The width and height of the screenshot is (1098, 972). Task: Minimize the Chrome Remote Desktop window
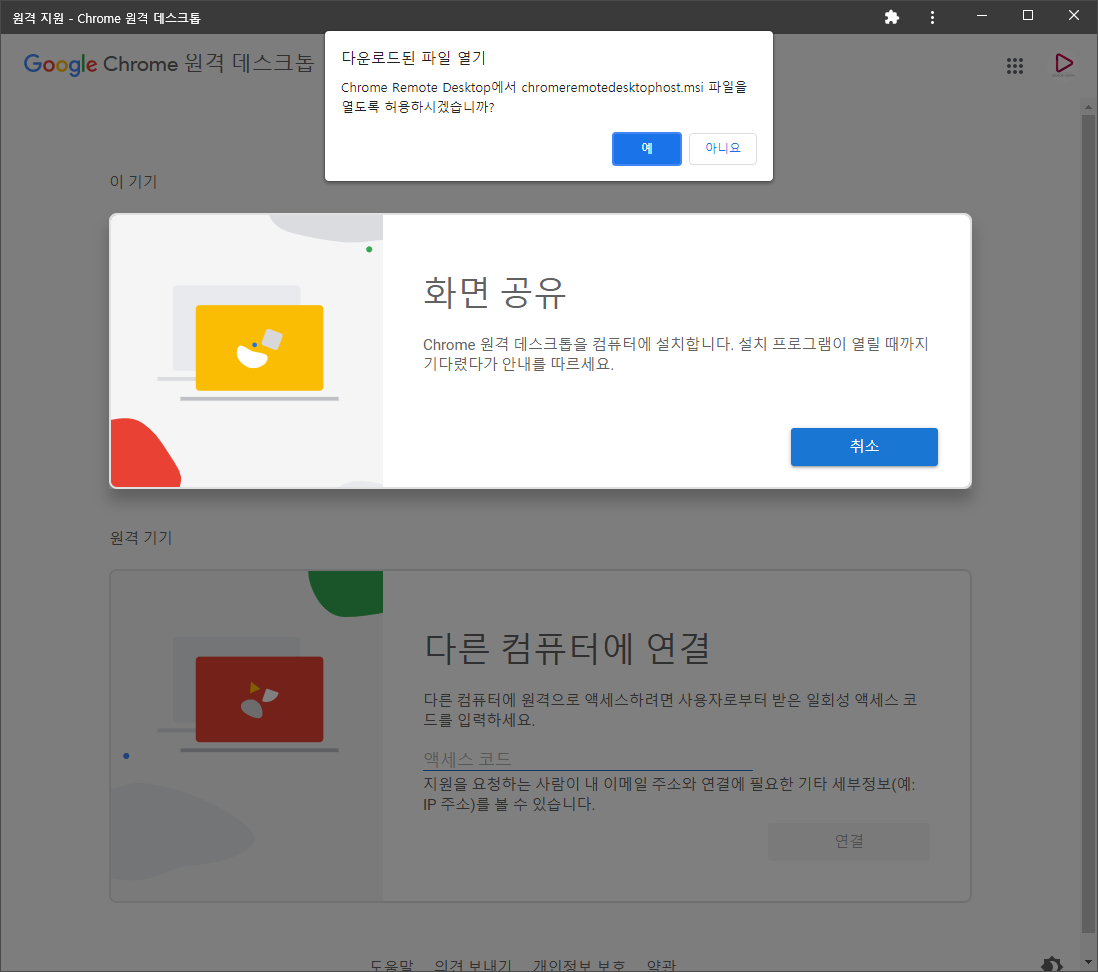(982, 15)
